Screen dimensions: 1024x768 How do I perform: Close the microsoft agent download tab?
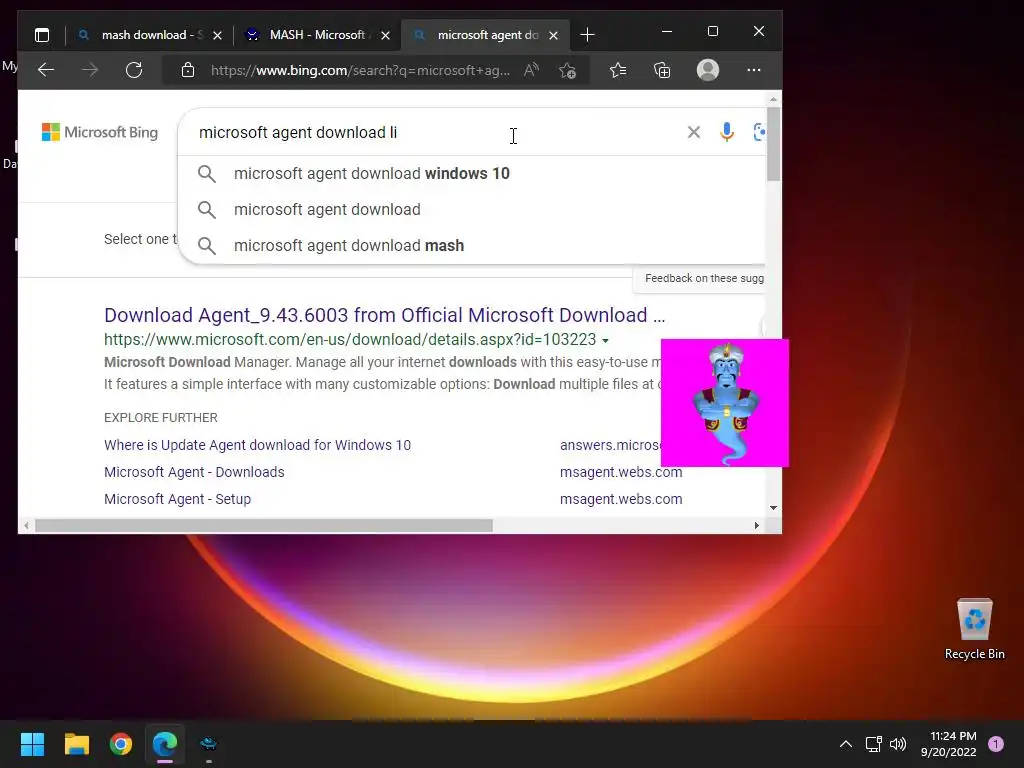tap(554, 35)
